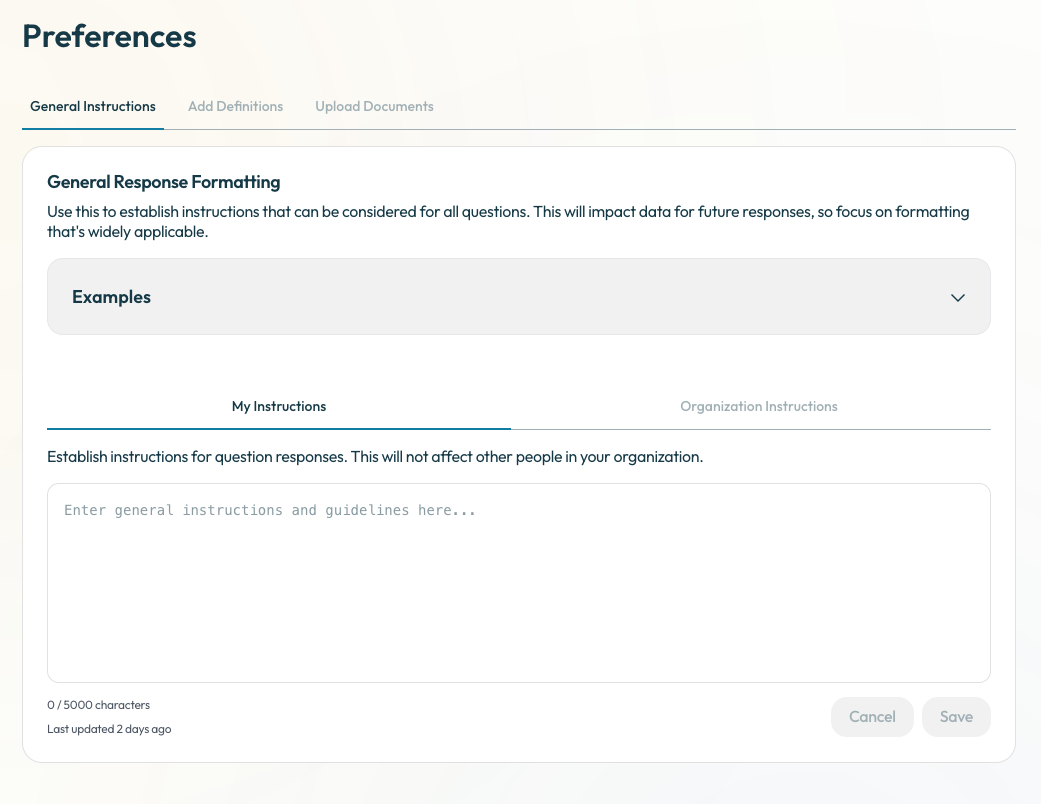Click the 'Last updated 2 days ago' text
The image size is (1041, 804).
click(109, 729)
